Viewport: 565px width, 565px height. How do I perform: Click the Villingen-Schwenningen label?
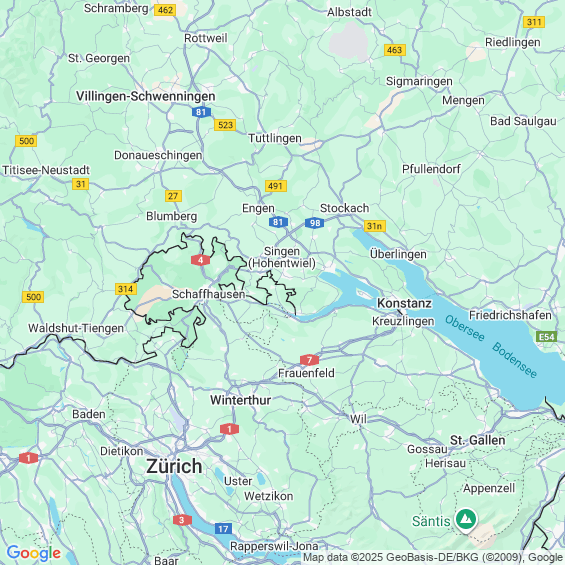[x=146, y=96]
